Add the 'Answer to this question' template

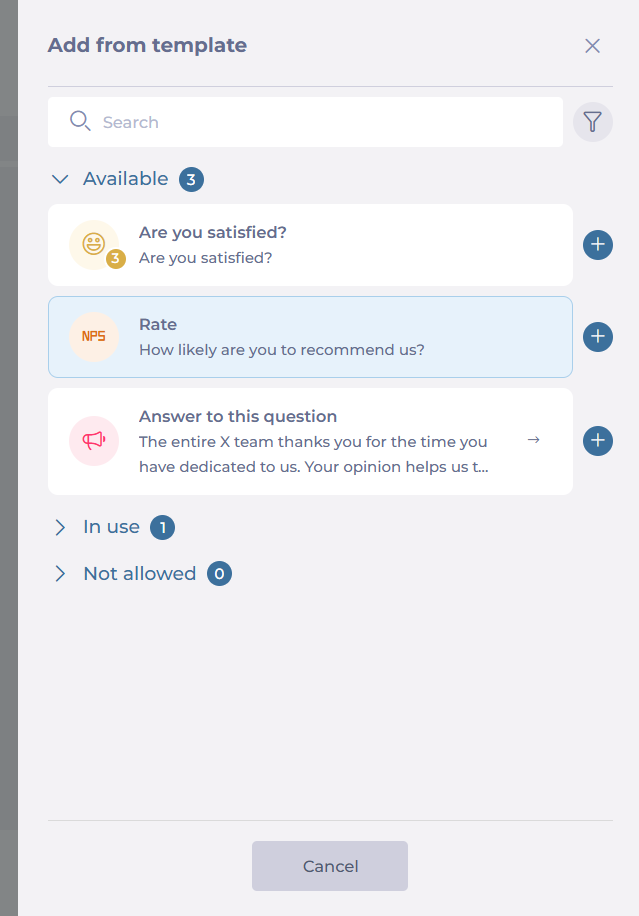(x=598, y=440)
